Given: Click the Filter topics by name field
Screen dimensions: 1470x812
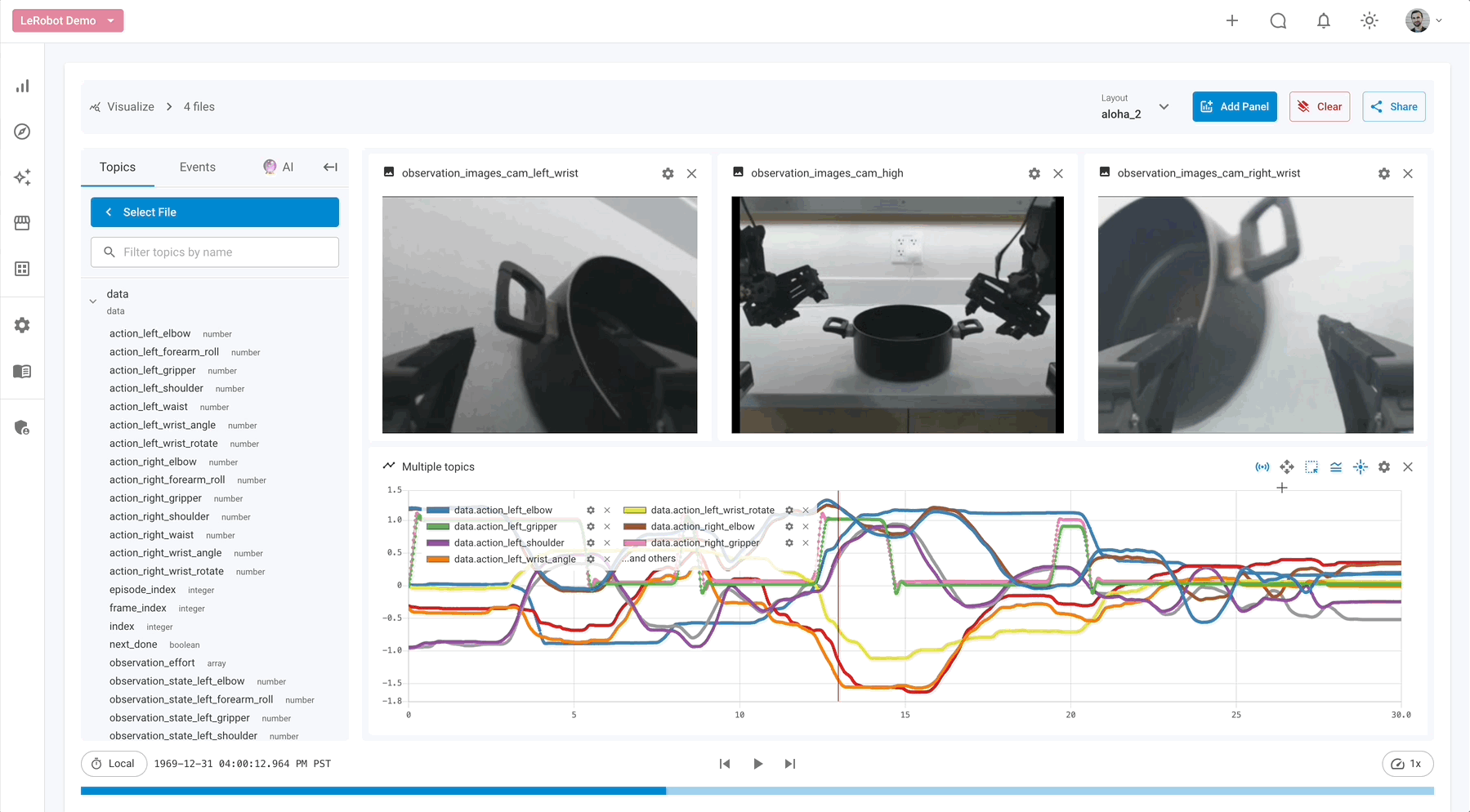Looking at the screenshot, I should pyautogui.click(x=215, y=252).
